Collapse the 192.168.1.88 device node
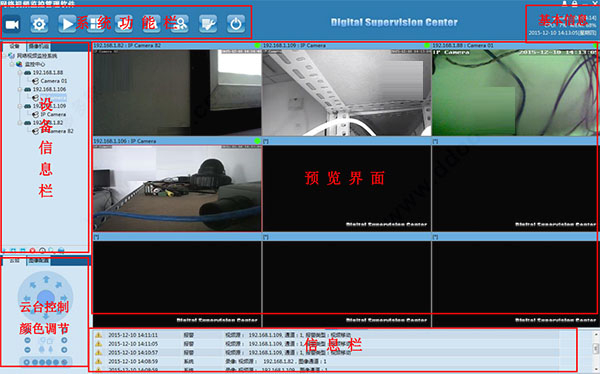Image resolution: width=600 pixels, height=374 pixels. pos(20,72)
